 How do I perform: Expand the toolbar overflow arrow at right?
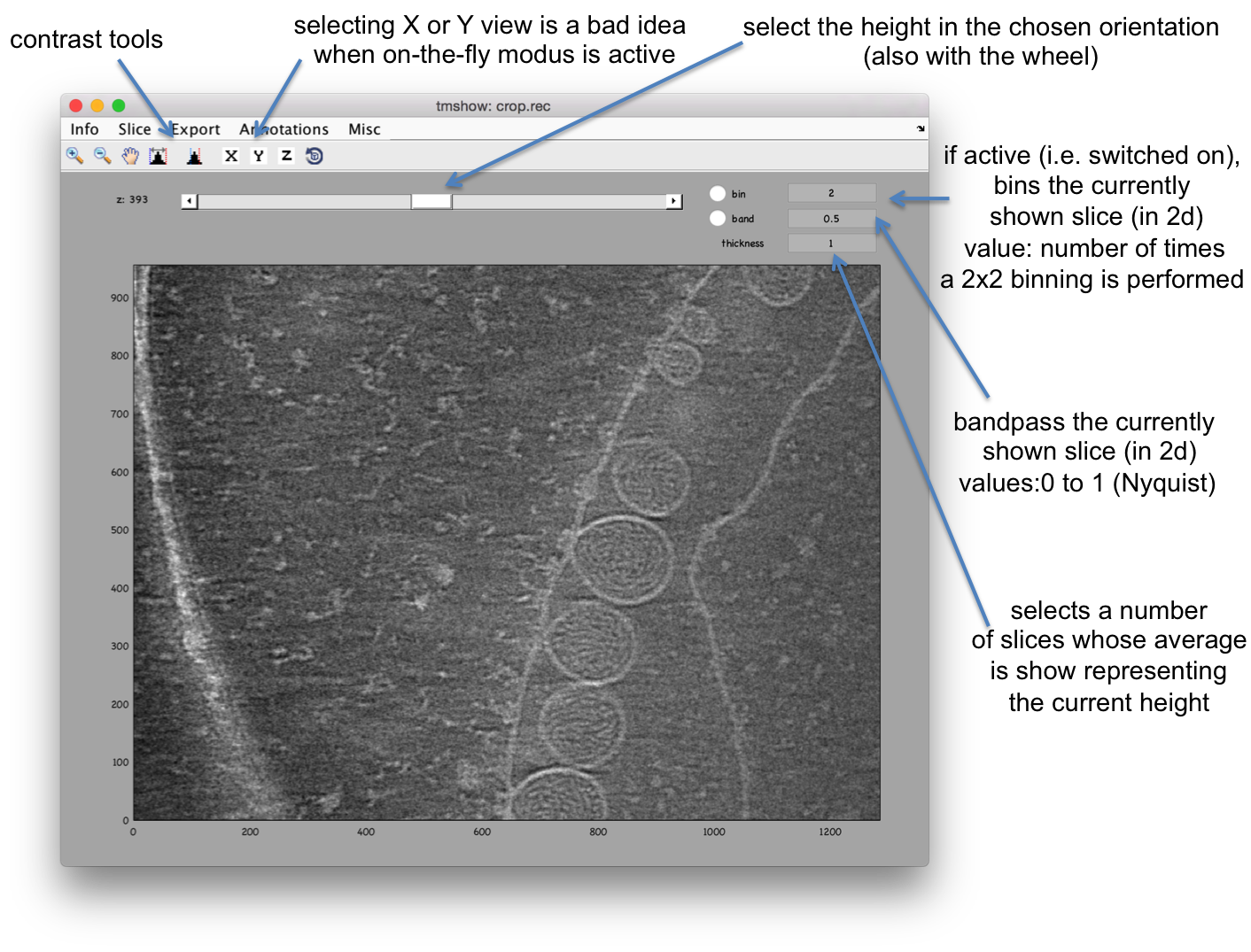click(921, 129)
